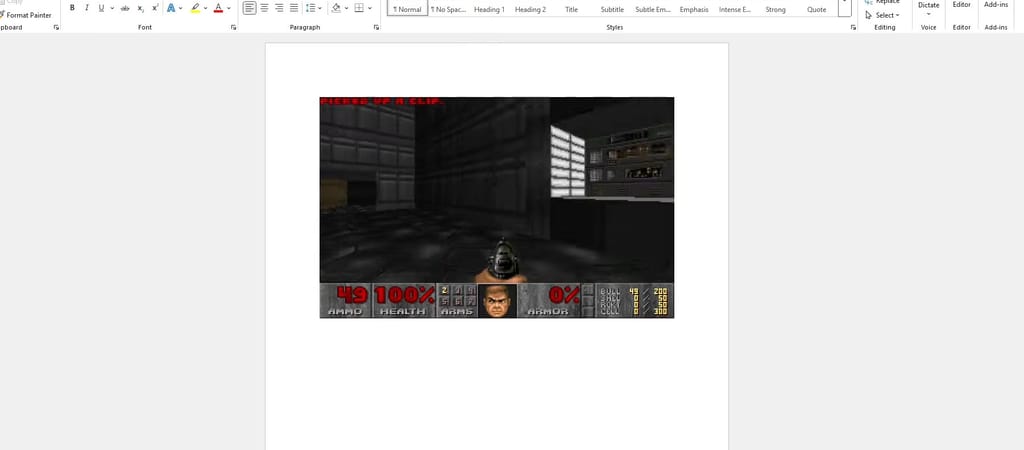1024x450 pixels.
Task: Apply the text highlight color
Action: click(x=196, y=8)
